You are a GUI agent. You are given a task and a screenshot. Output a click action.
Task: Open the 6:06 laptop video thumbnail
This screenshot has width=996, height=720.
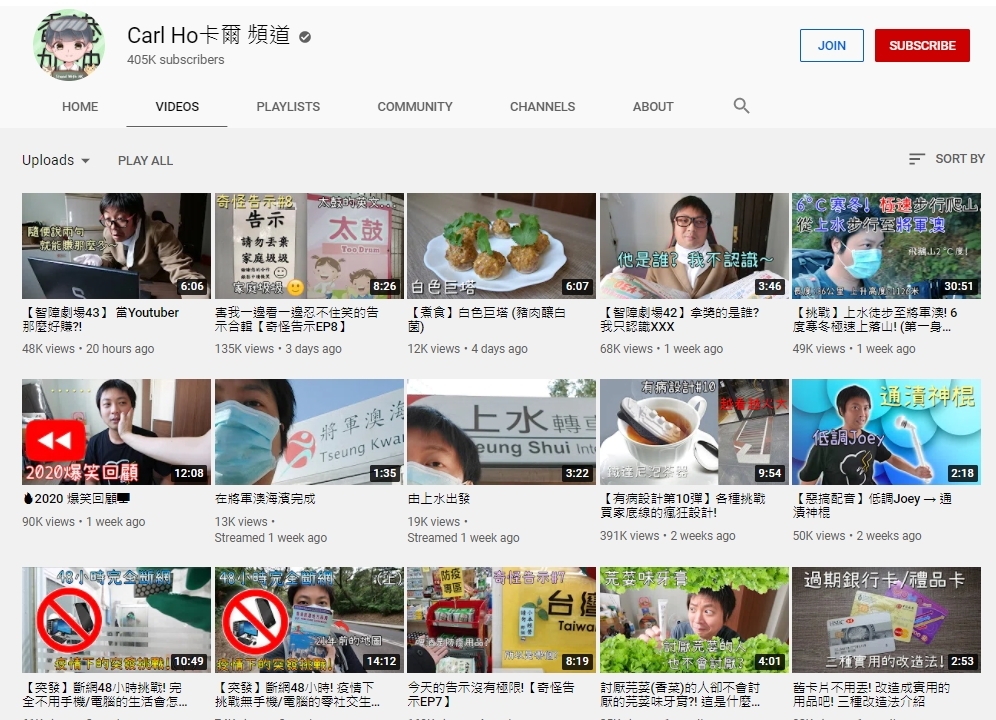(116, 246)
